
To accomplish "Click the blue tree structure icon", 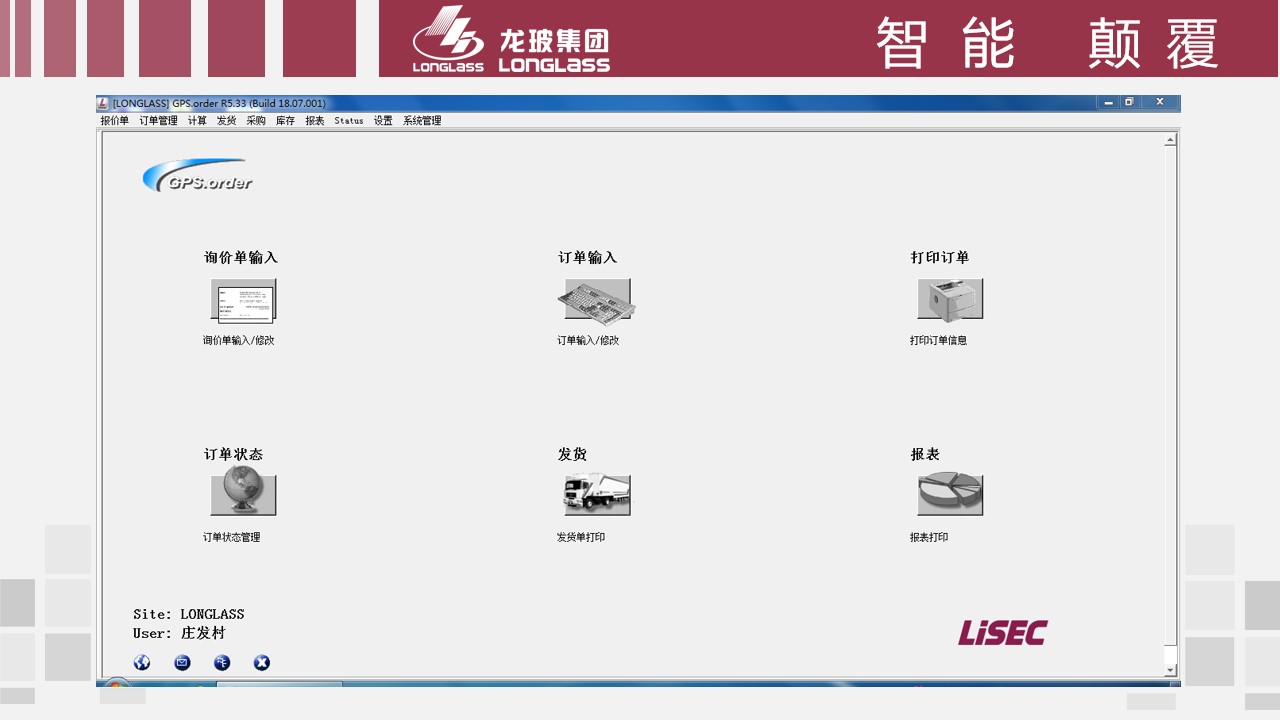I will click(222, 662).
